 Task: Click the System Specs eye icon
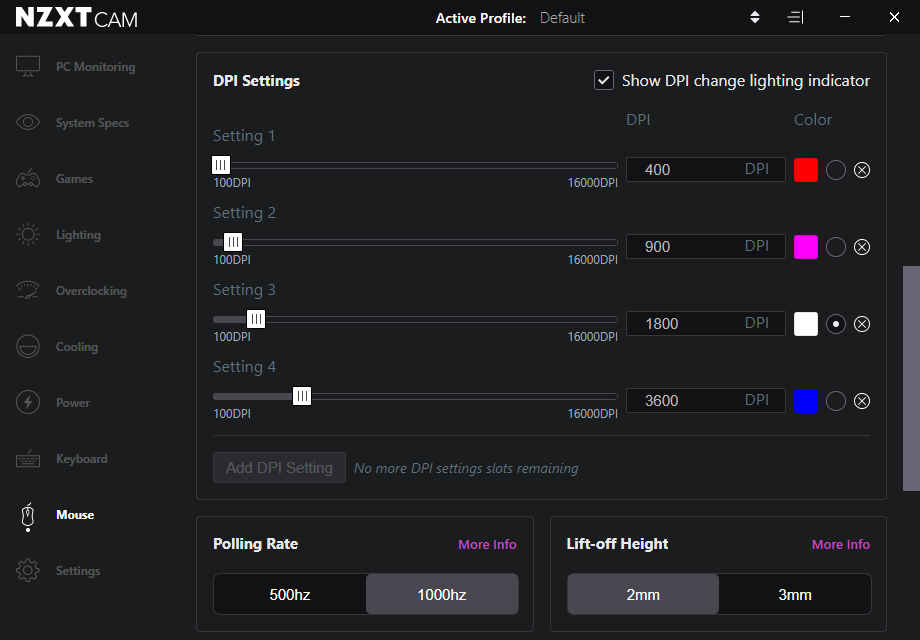pos(28,122)
